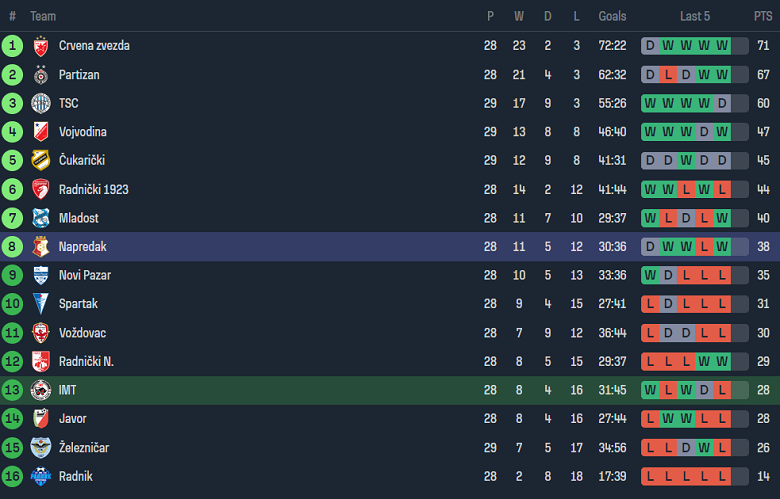This screenshot has height=499, width=780.
Task: Click the IMT team badge
Action: pos(41,390)
